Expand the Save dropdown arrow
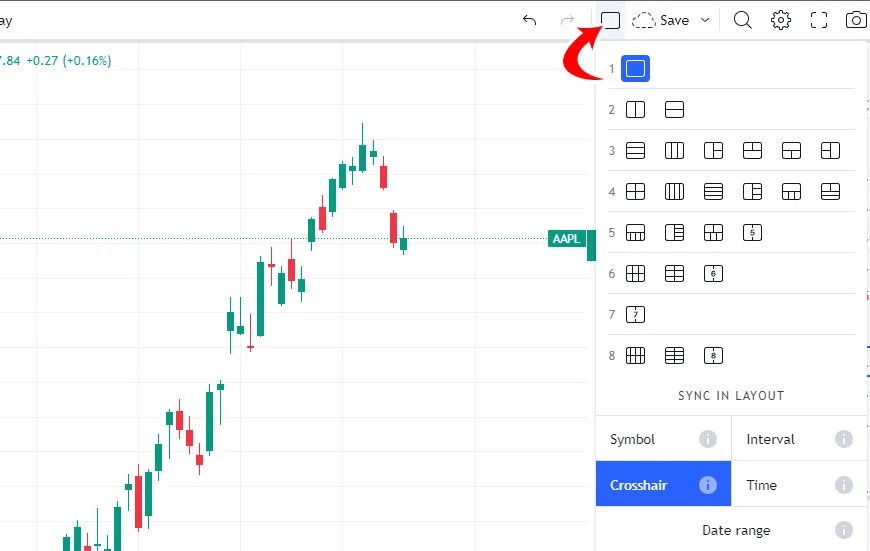 705,21
